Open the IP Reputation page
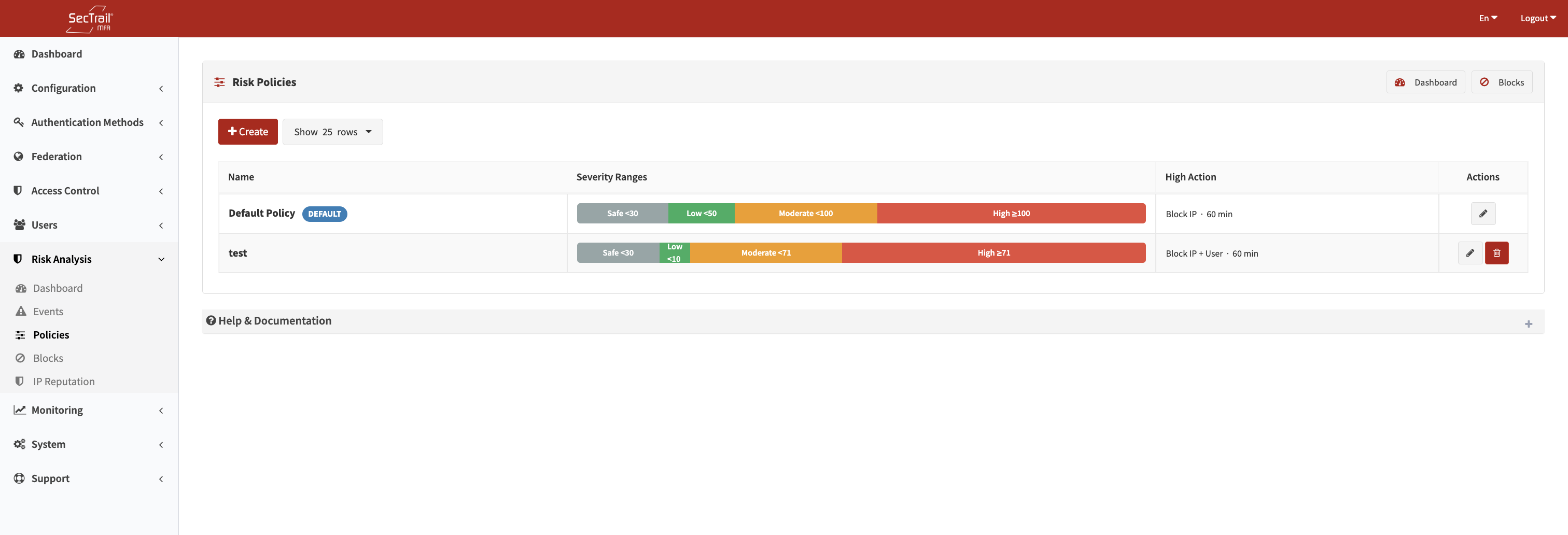 click(x=63, y=381)
